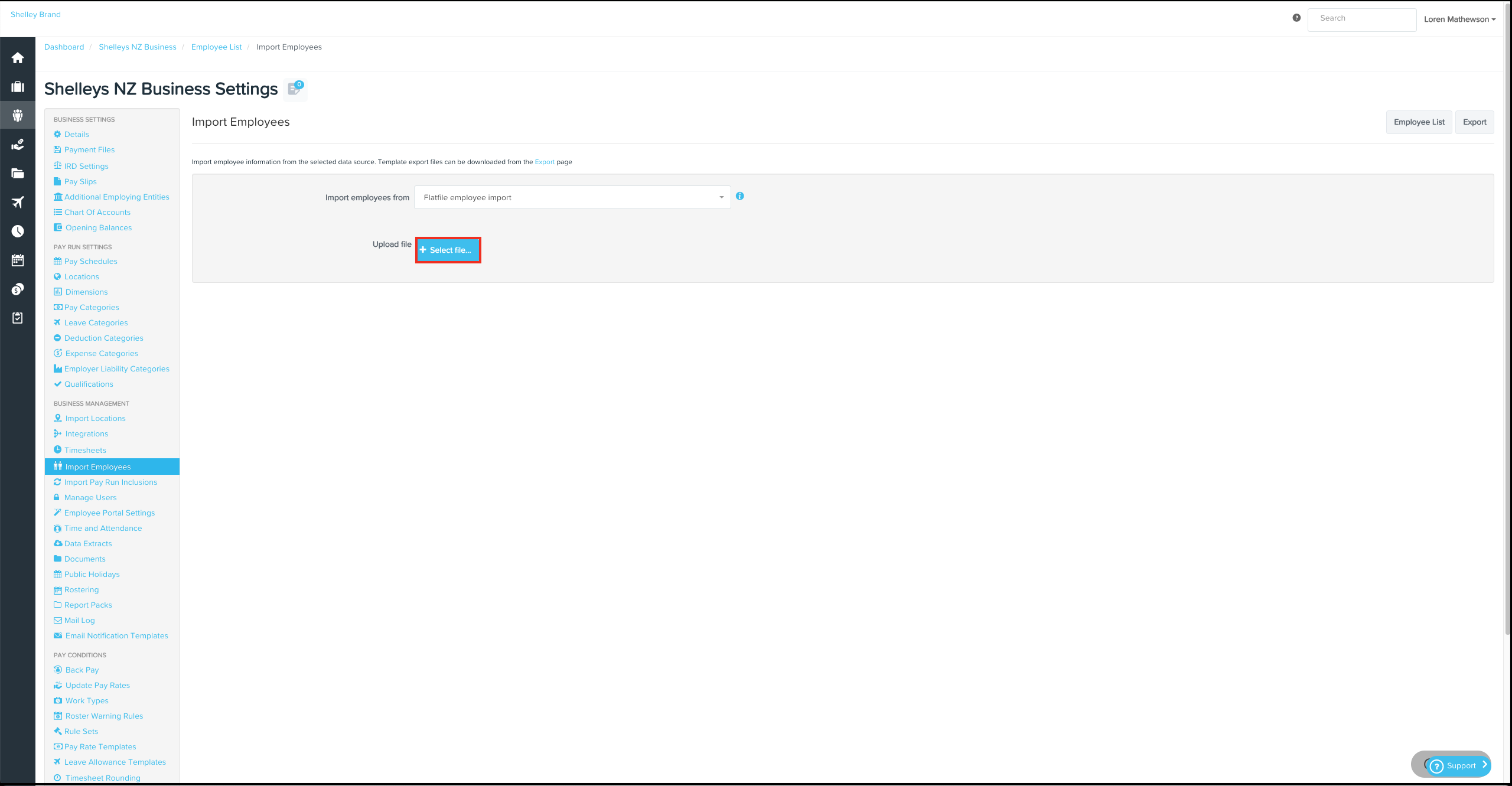Open the briefcase business icon in sidebar
The width and height of the screenshot is (1512, 786).
coord(18,87)
